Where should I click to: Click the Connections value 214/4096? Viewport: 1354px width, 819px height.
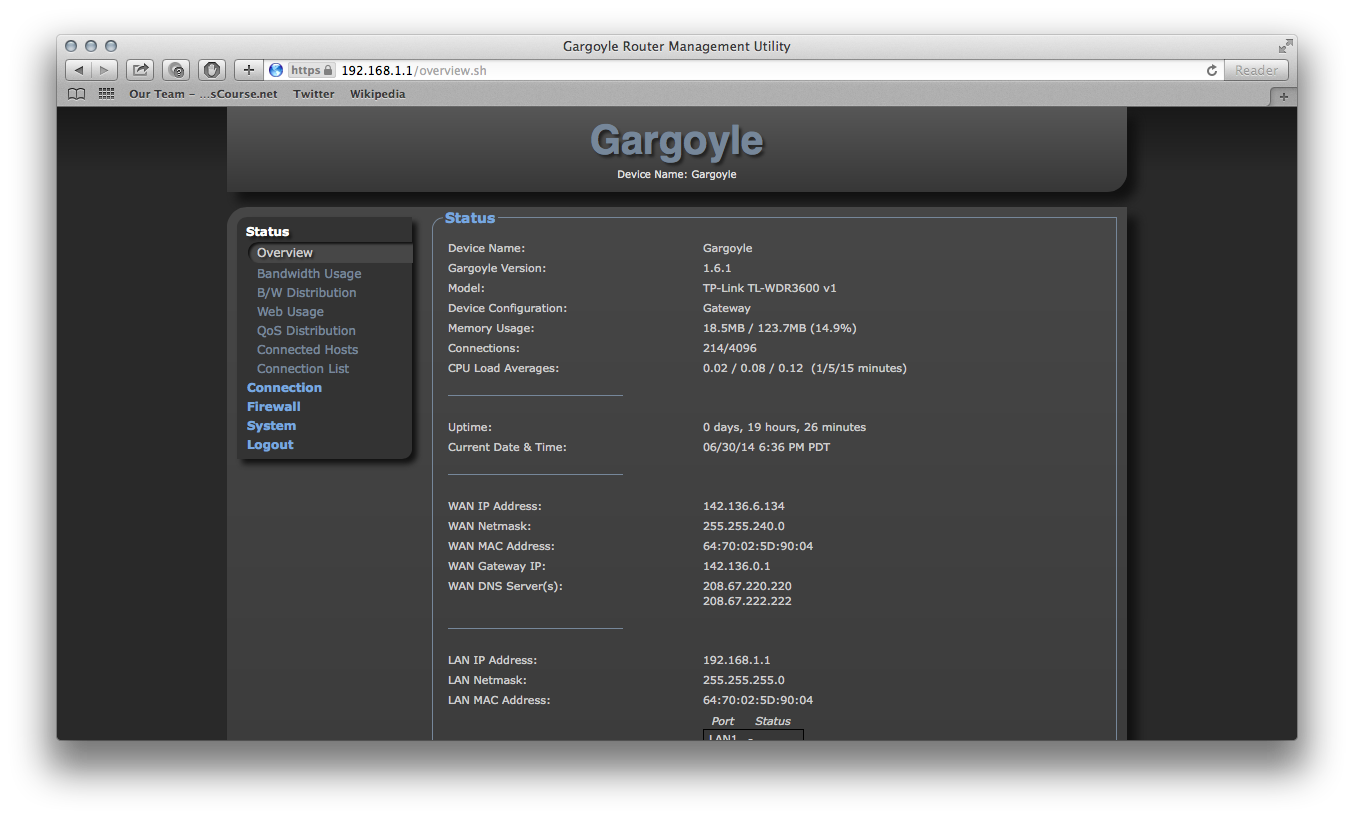click(x=730, y=348)
